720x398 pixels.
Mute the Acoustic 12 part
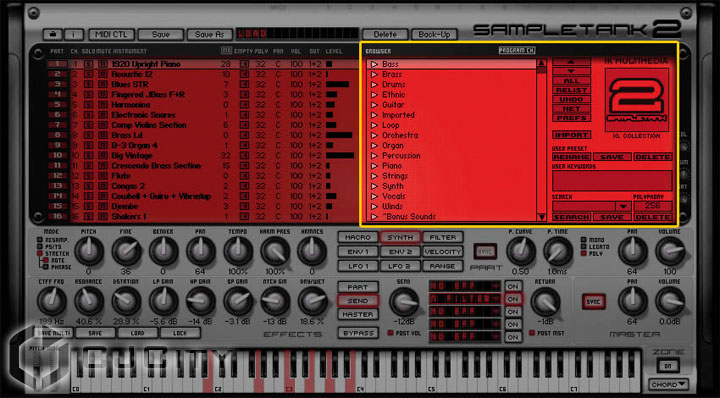pos(103,74)
